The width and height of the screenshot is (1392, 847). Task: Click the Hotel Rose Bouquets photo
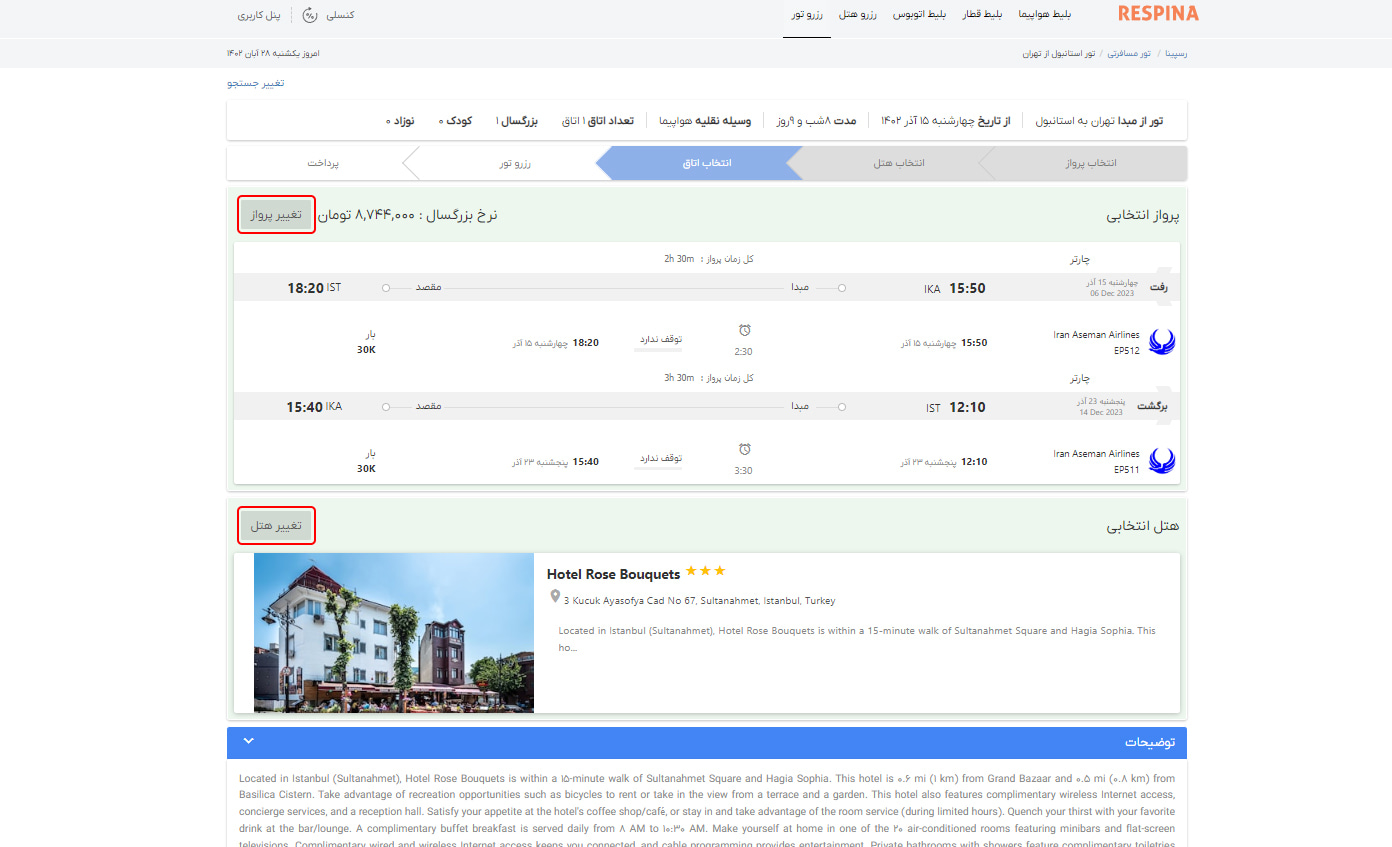click(x=394, y=633)
